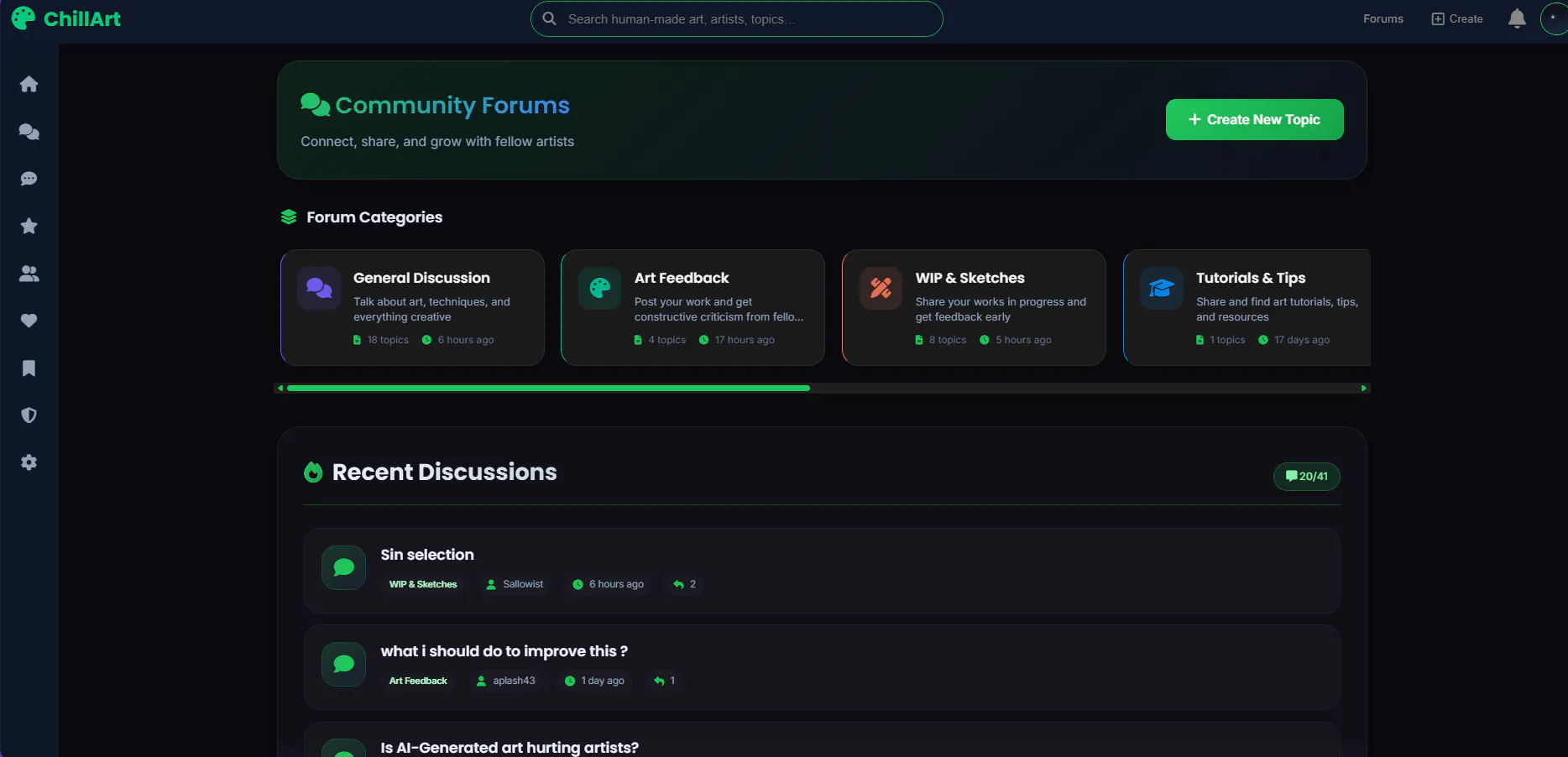This screenshot has height=757, width=1568.
Task: Focus the search human-made art field
Action: 737,18
